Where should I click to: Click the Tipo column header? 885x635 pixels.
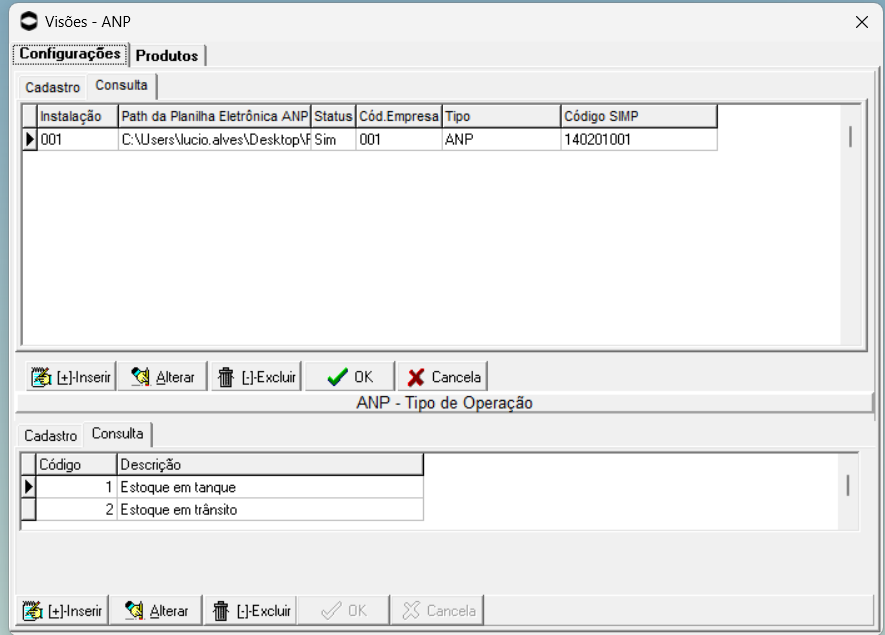click(501, 116)
